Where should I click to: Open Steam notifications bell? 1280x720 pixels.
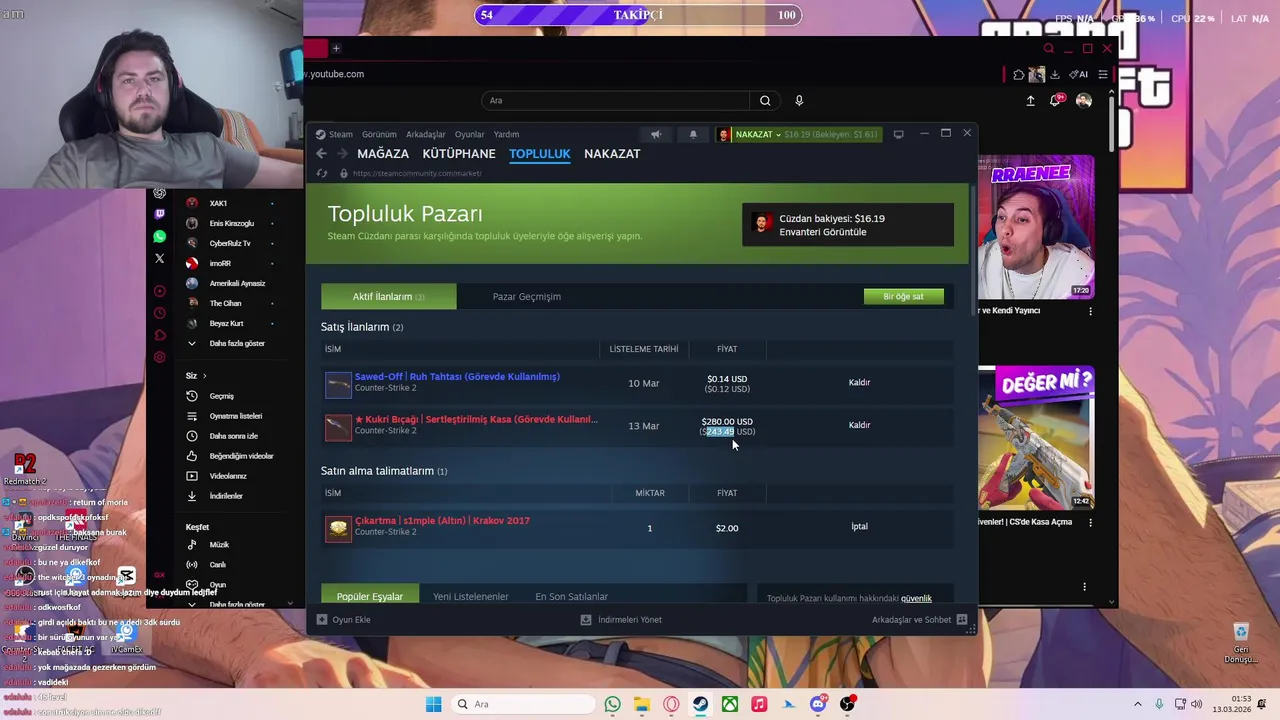pos(693,134)
